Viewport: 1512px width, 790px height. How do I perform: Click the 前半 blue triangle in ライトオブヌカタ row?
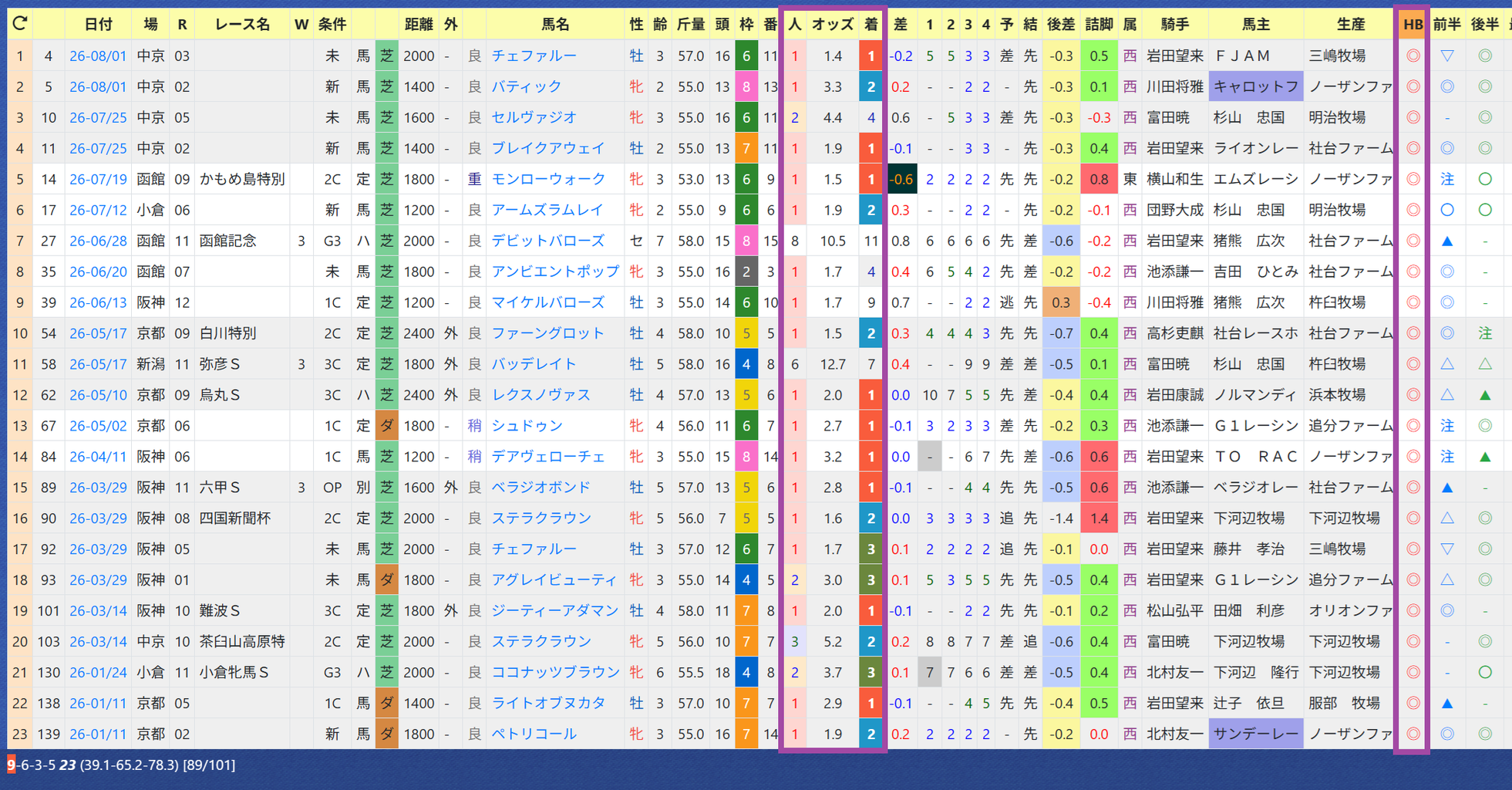[x=1447, y=703]
